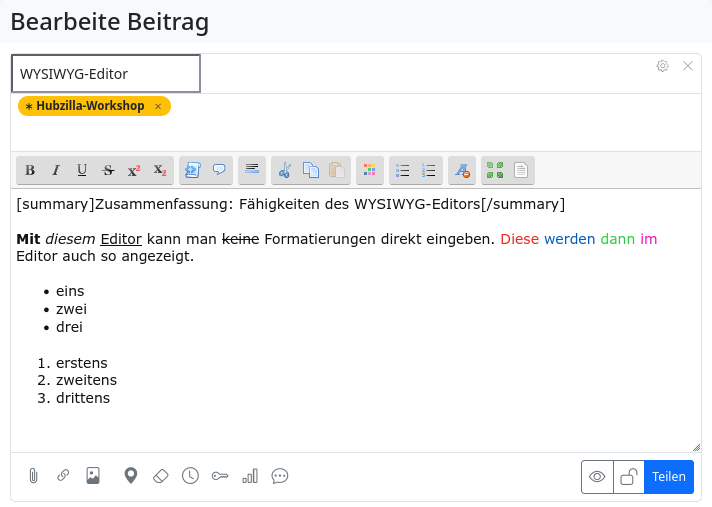Open permissions using the padlock button
Image resolution: width=712 pixels, height=507 pixels.
(x=628, y=477)
